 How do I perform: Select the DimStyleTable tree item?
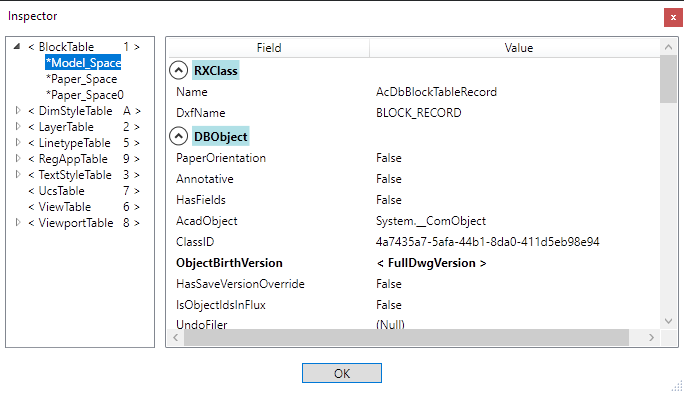(x=84, y=111)
